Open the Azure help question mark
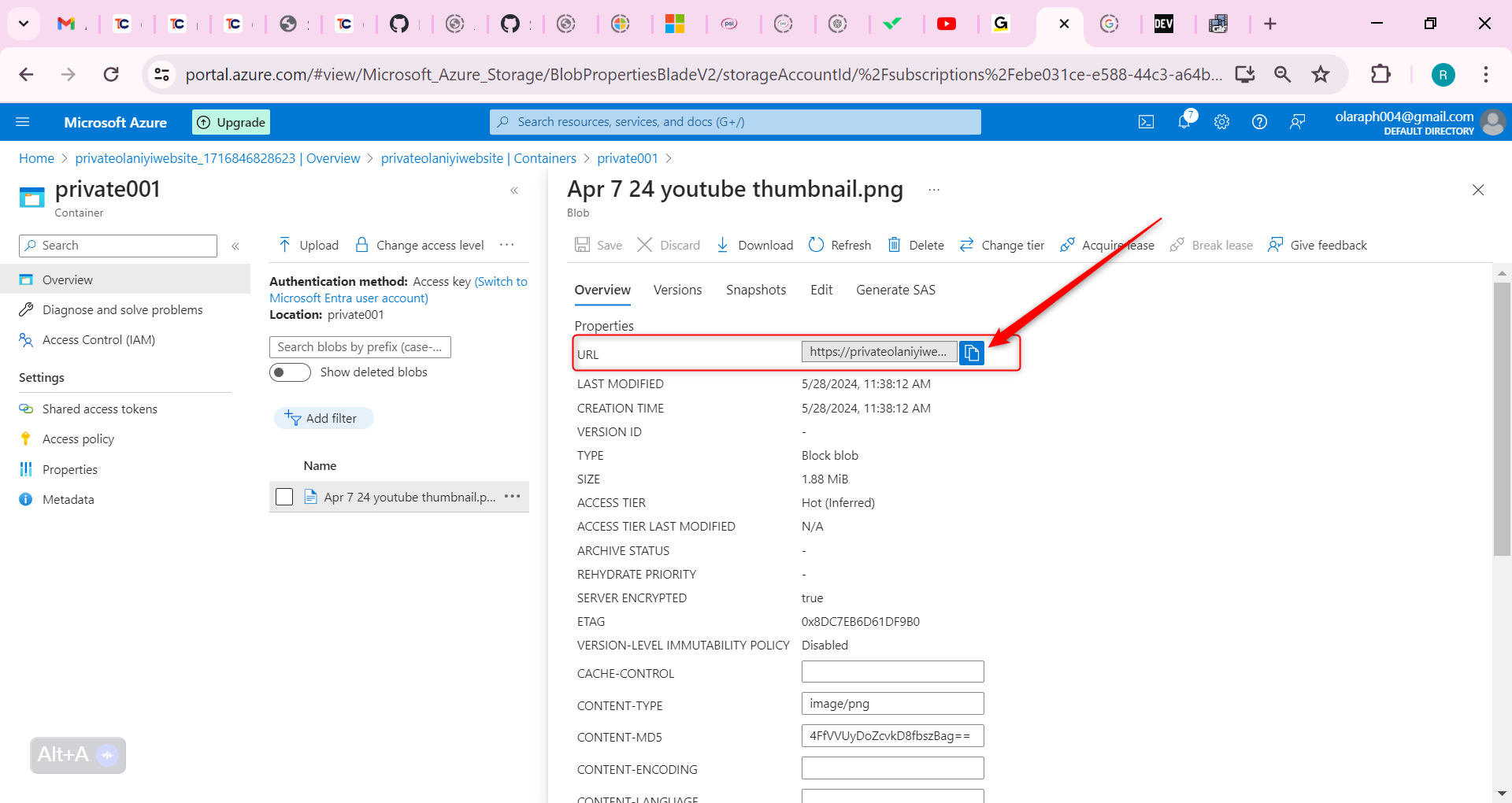 1259,122
